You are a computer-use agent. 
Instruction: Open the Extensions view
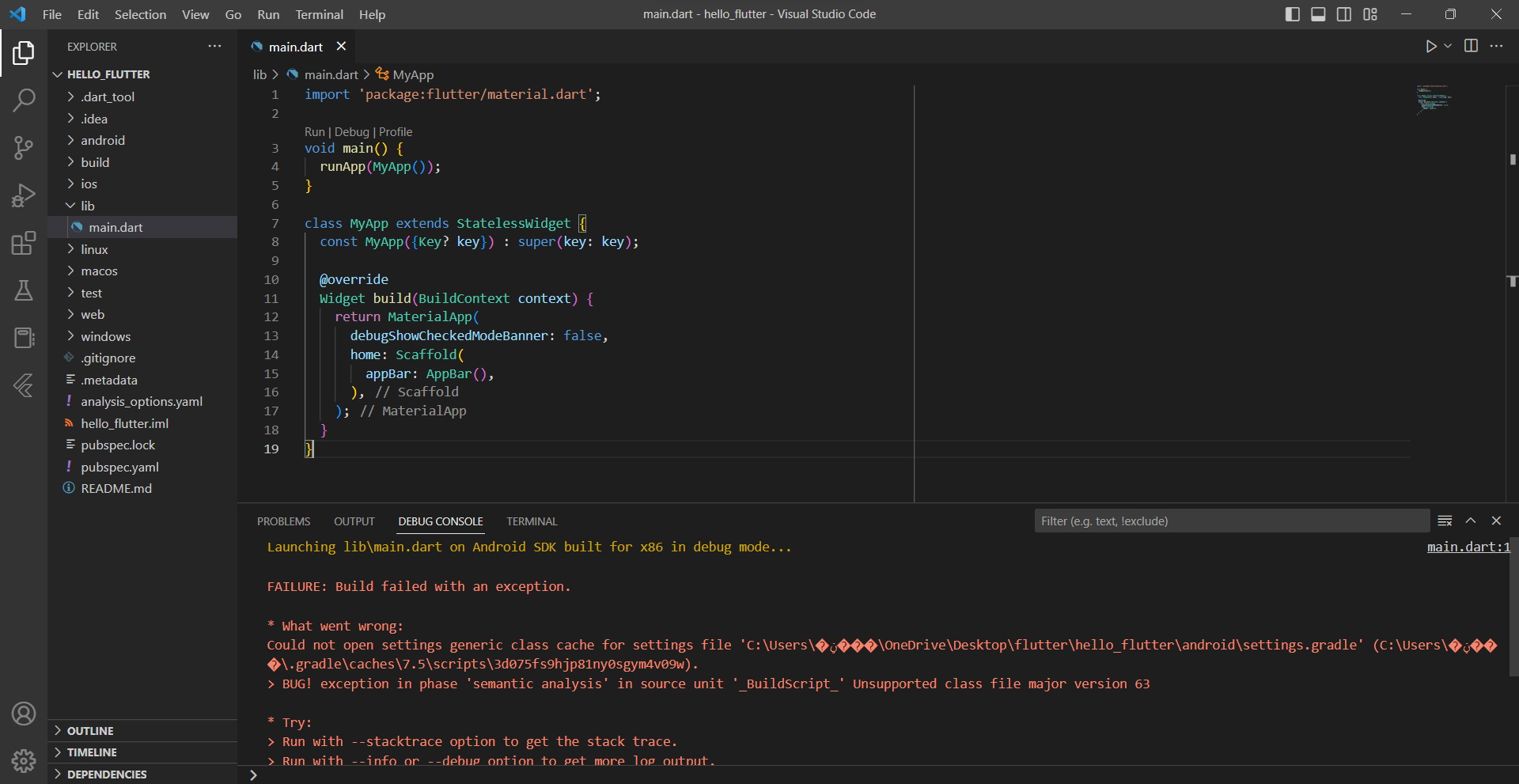click(x=24, y=243)
